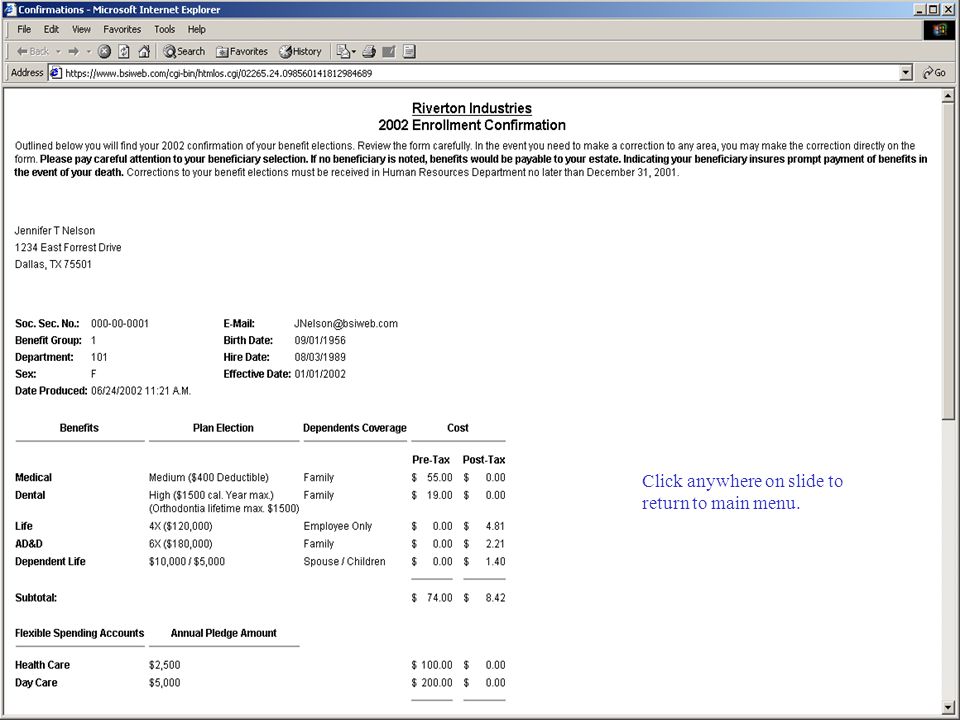Open the Help menu
Screen dimensions: 960x720
pos(197,29)
